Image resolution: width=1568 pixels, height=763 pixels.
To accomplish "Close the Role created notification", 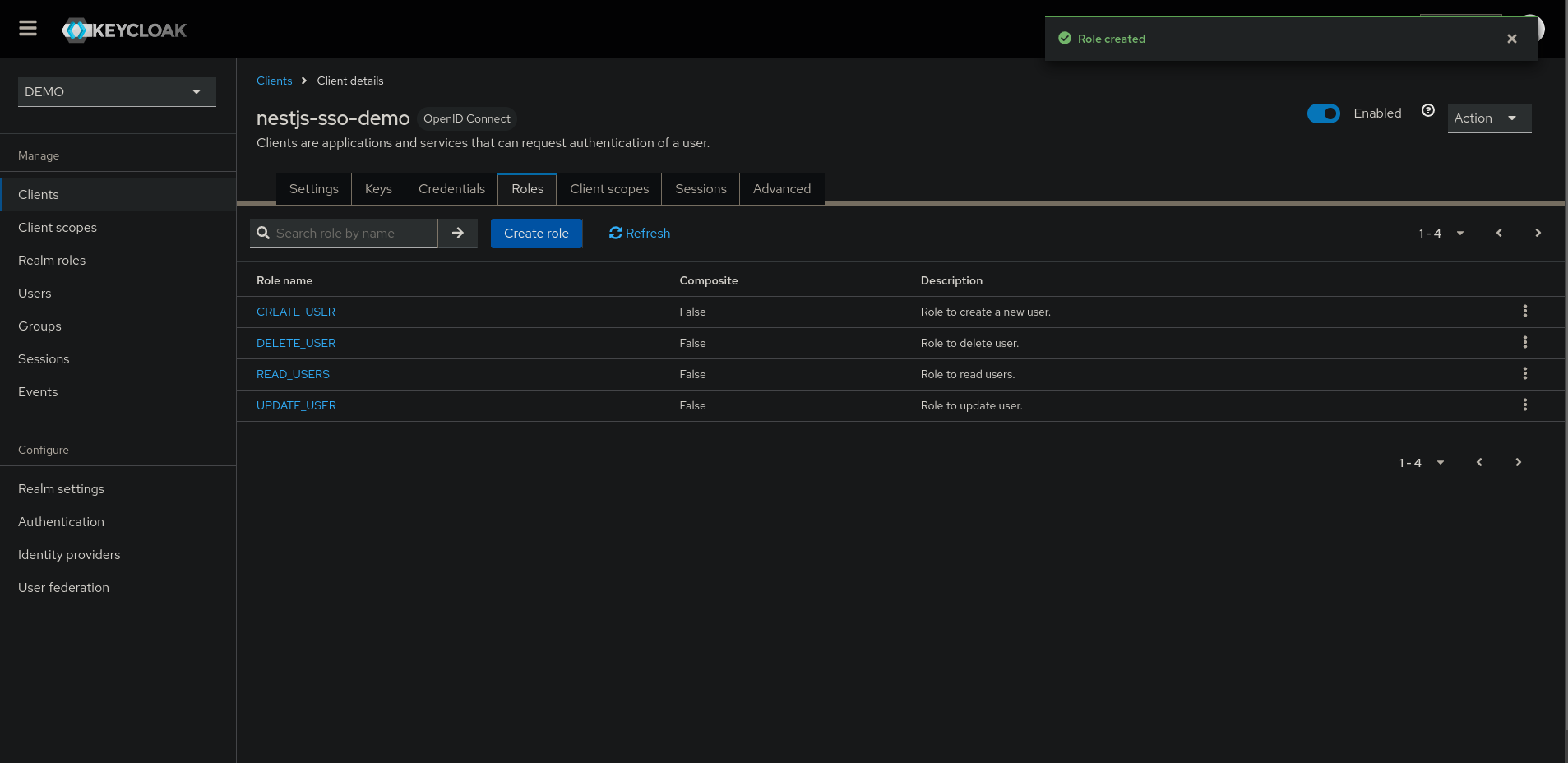I will (x=1511, y=39).
